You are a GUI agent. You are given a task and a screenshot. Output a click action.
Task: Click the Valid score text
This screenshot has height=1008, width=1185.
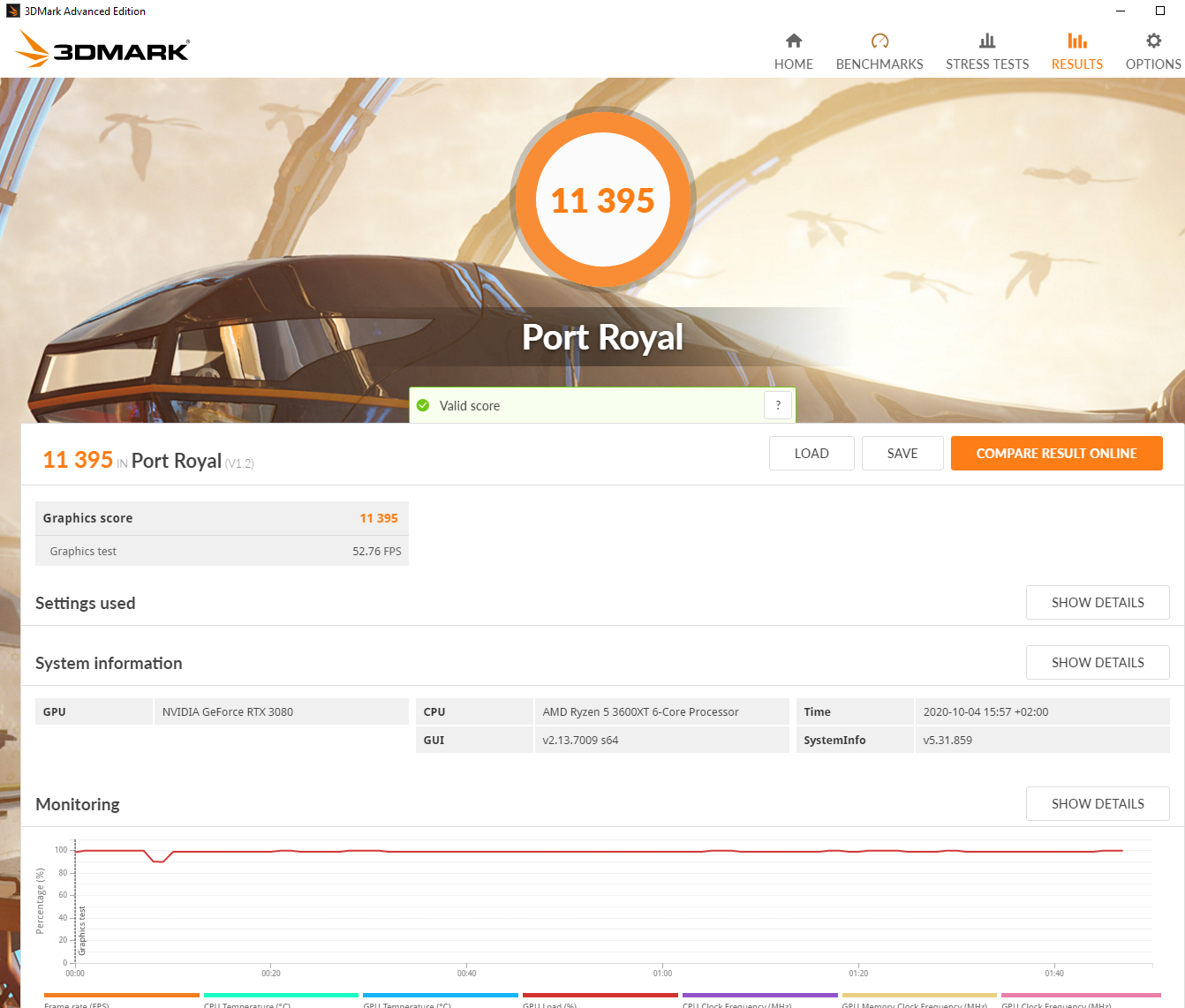(470, 406)
